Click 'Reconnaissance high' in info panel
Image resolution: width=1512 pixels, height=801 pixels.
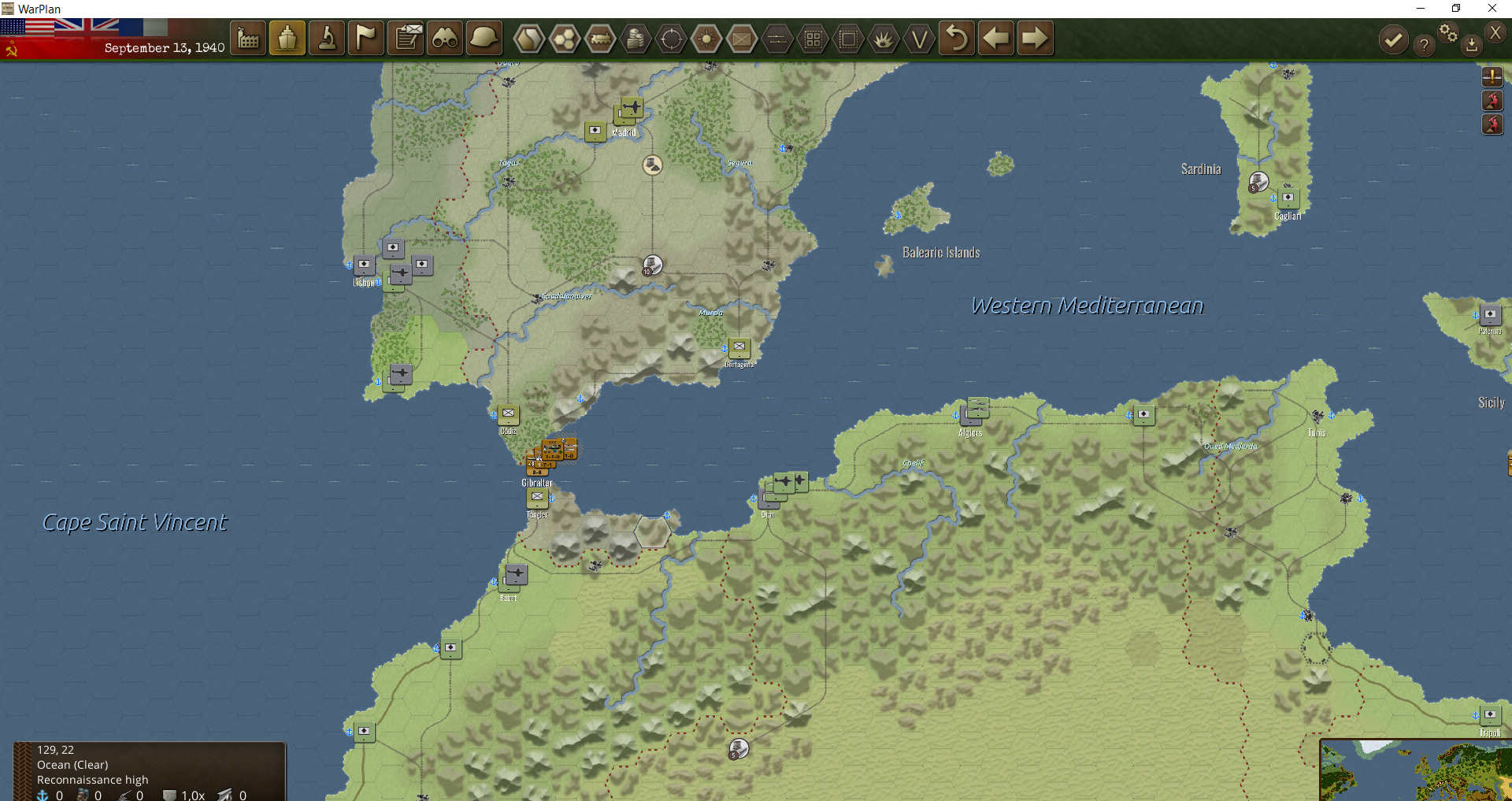point(92,780)
